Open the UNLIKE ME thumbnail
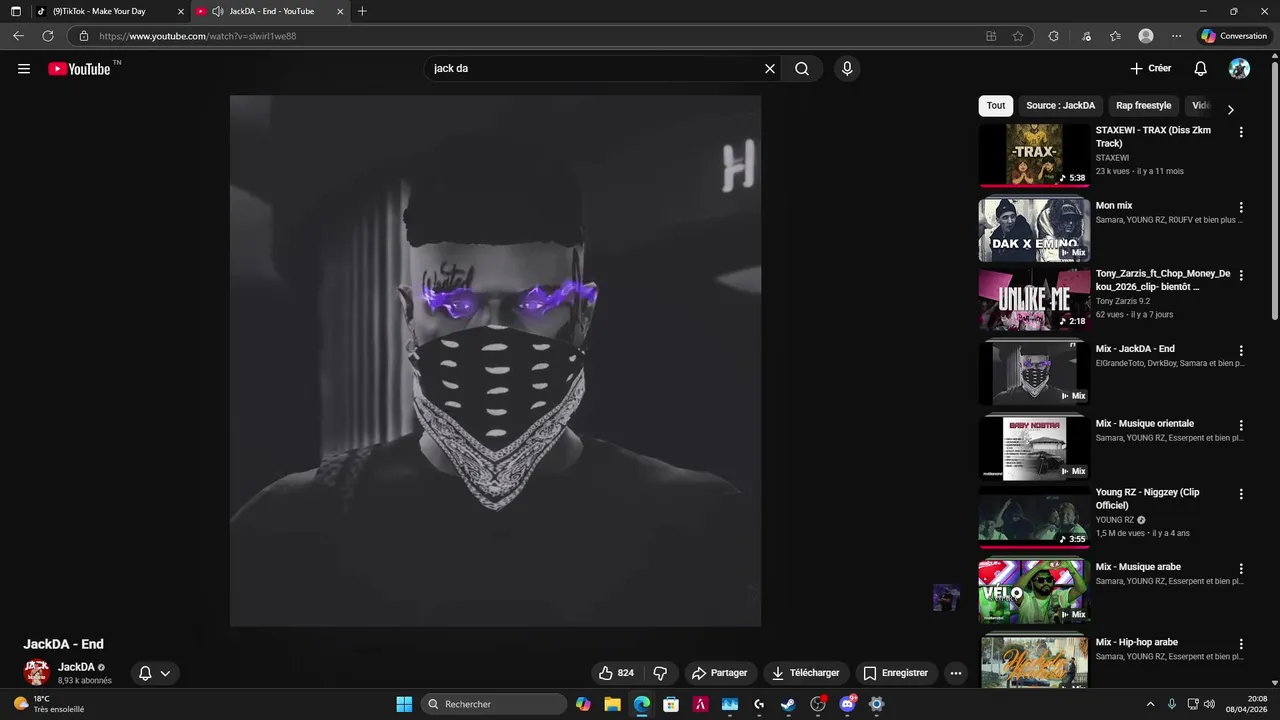This screenshot has height=720, width=1280. [1034, 298]
